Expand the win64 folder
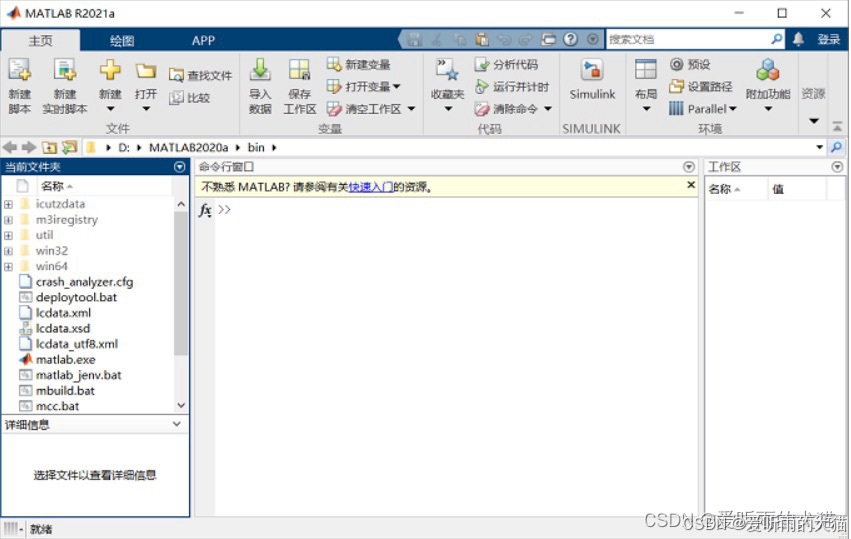Screen dimensions: 851x539 [x=8, y=267]
